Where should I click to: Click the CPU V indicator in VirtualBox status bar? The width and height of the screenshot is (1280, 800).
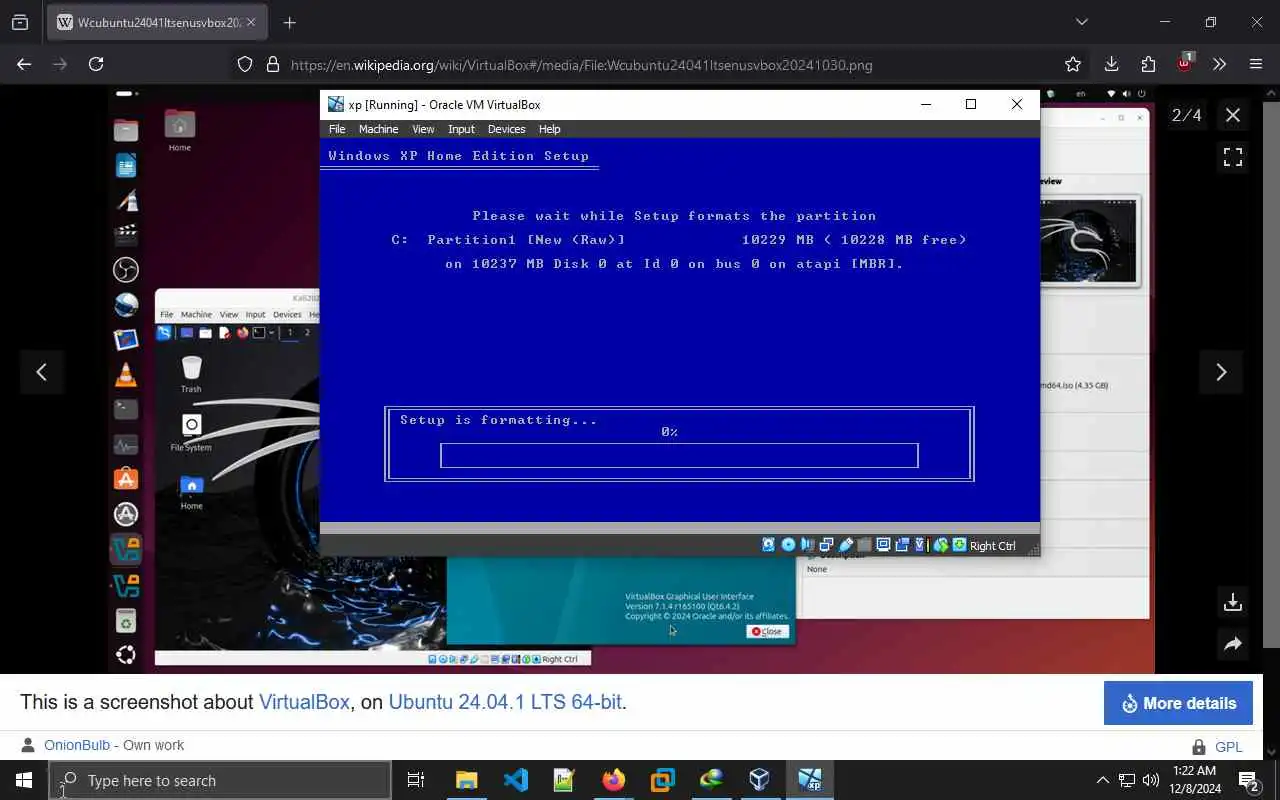pos(920,545)
